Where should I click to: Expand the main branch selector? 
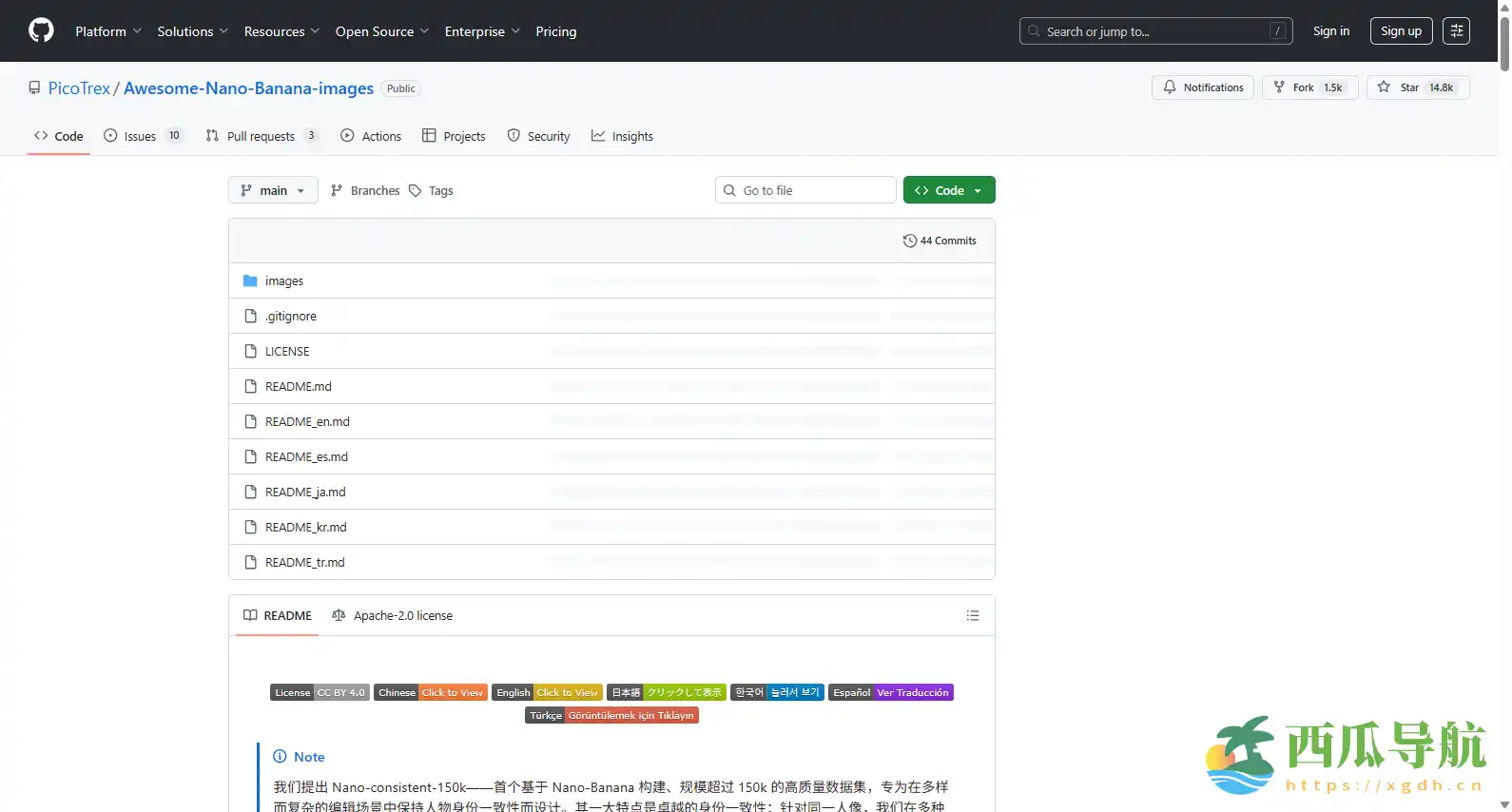click(x=273, y=191)
